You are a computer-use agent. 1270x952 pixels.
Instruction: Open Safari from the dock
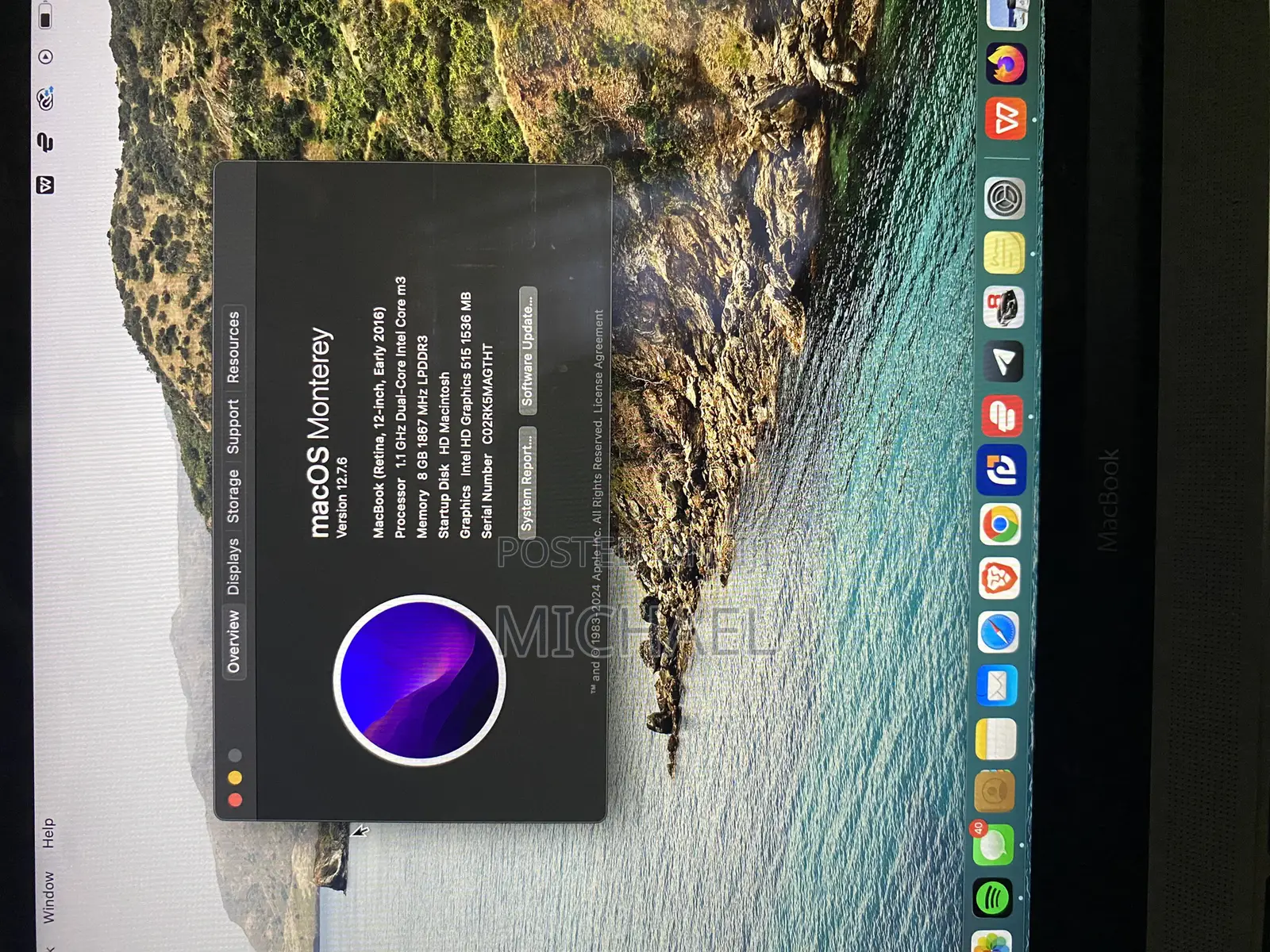(x=998, y=632)
